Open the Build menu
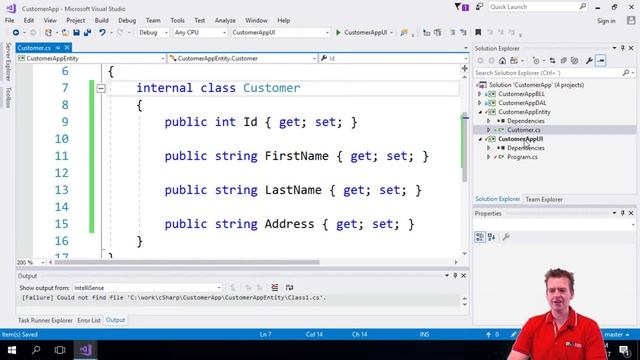640x360 pixels. click(x=102, y=20)
